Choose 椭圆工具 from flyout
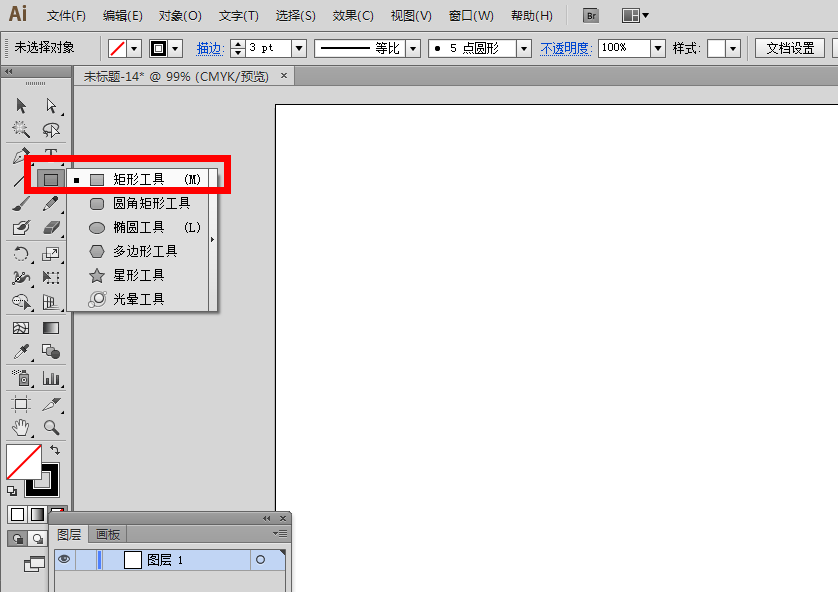Viewport: 838px width, 592px height. coord(140,228)
